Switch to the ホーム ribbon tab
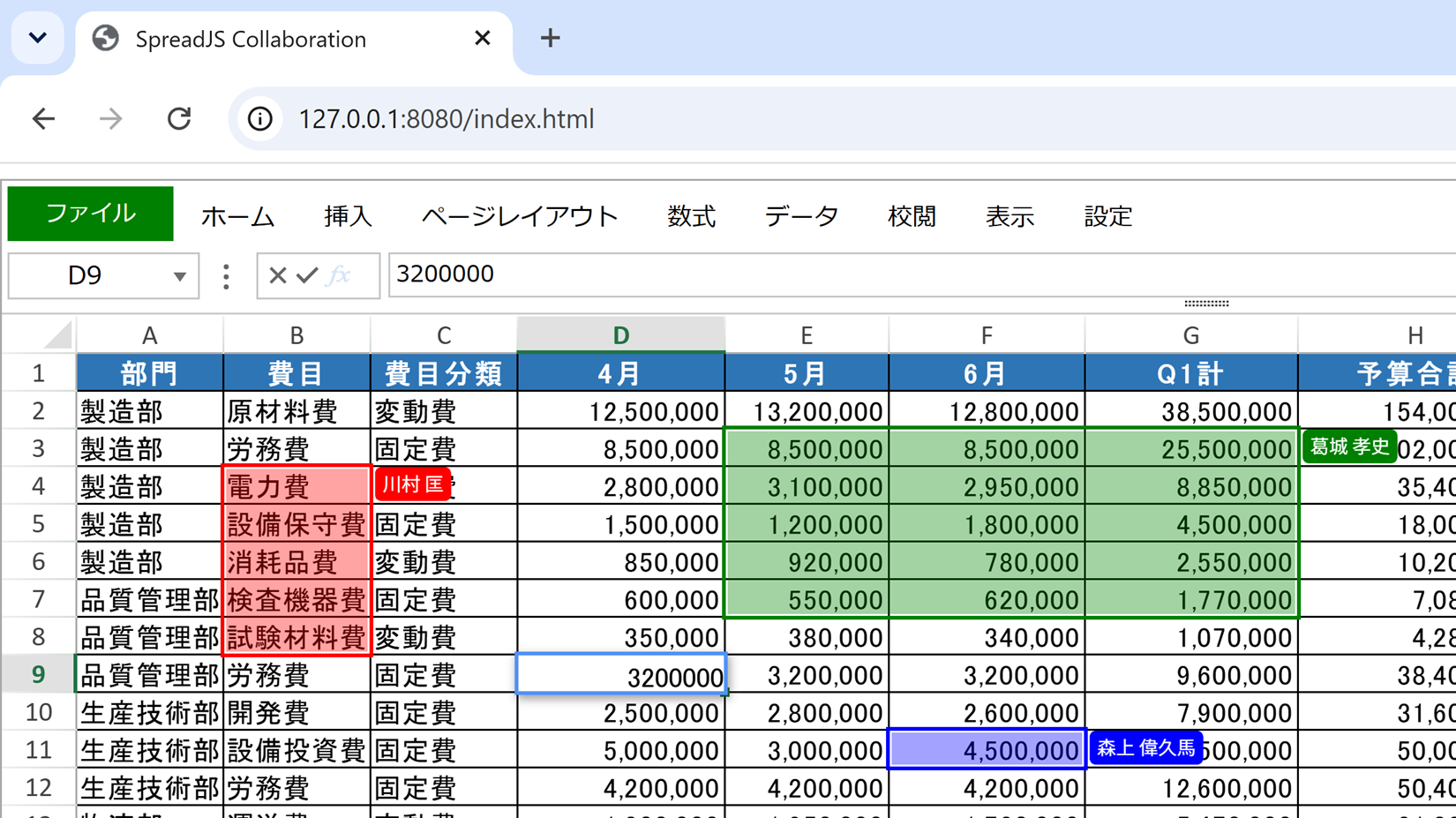 pyautogui.click(x=238, y=216)
